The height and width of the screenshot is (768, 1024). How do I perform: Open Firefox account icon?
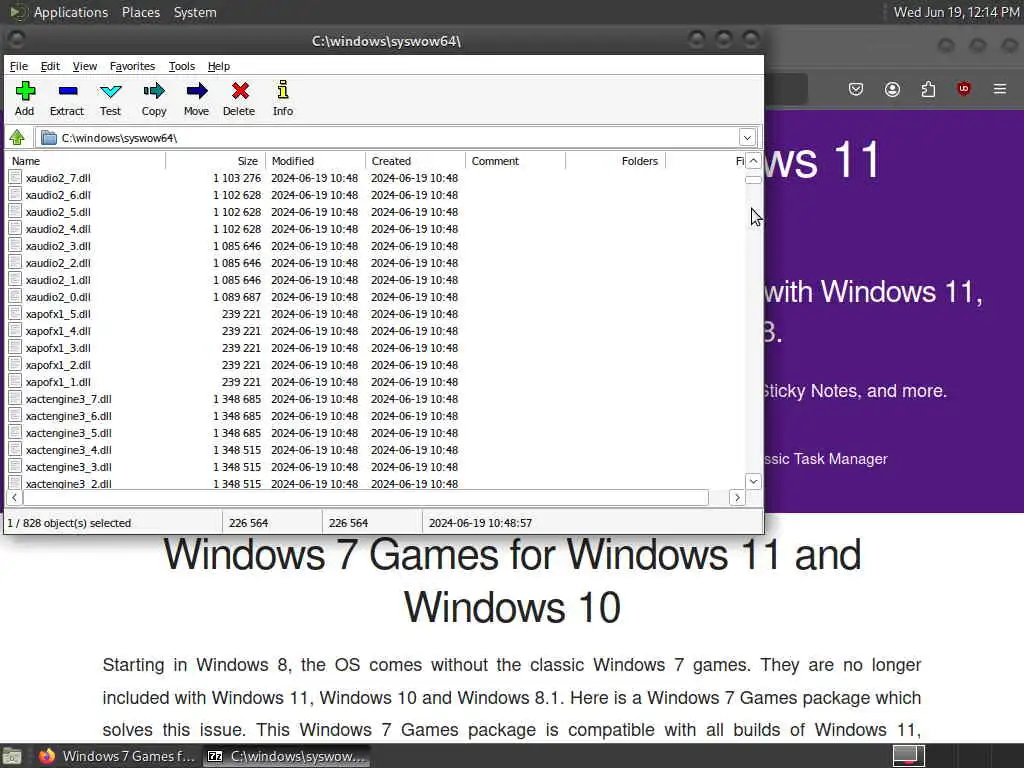point(892,89)
